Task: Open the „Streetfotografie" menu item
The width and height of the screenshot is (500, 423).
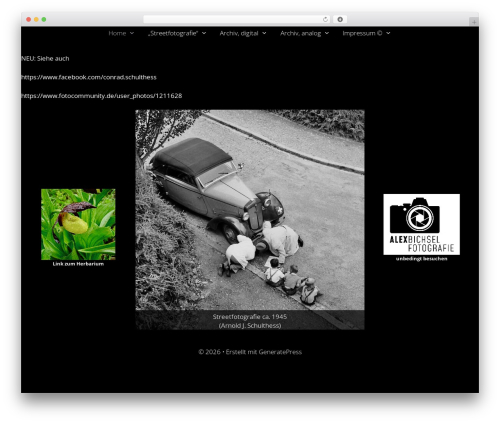Action: point(173,33)
